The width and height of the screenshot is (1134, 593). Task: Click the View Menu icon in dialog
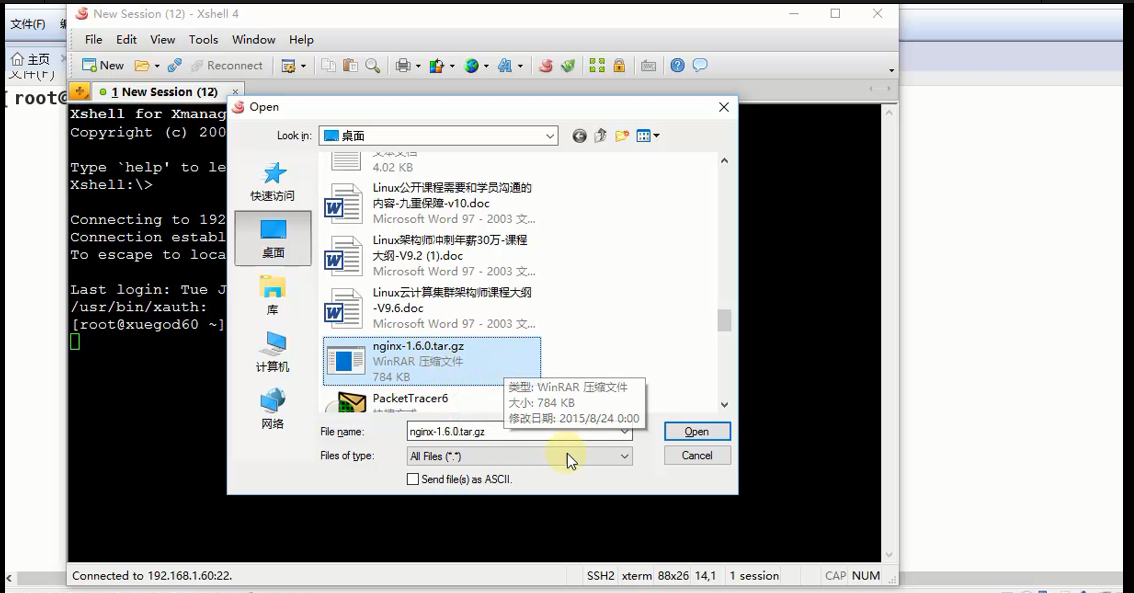coord(647,136)
